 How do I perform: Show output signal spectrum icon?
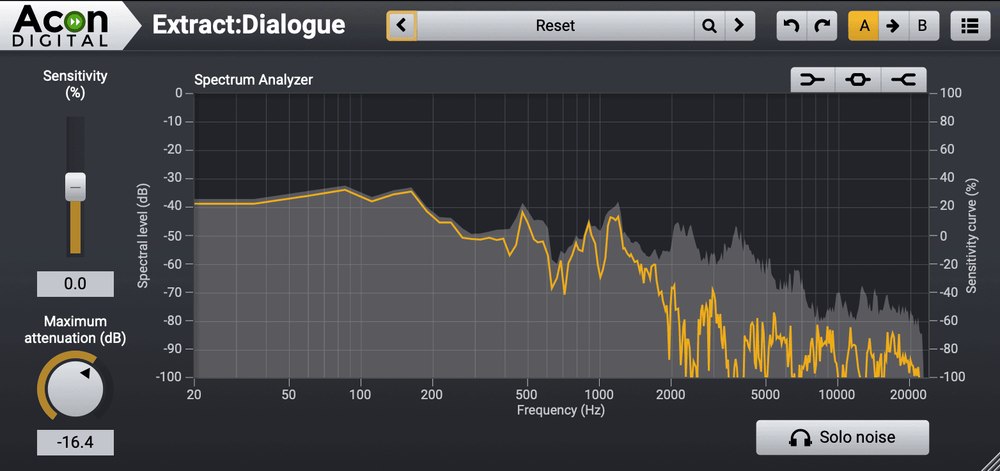[903, 80]
